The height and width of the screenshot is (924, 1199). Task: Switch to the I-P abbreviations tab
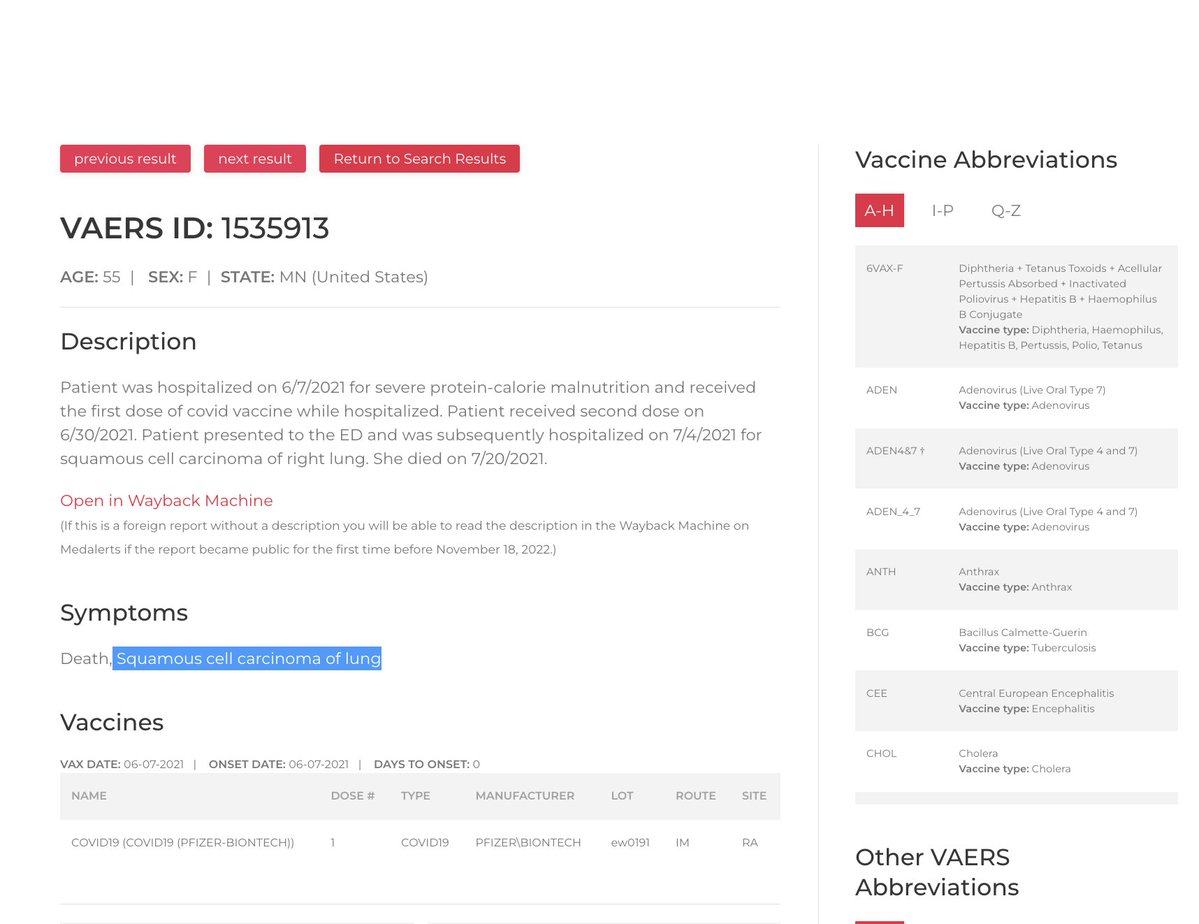942,211
